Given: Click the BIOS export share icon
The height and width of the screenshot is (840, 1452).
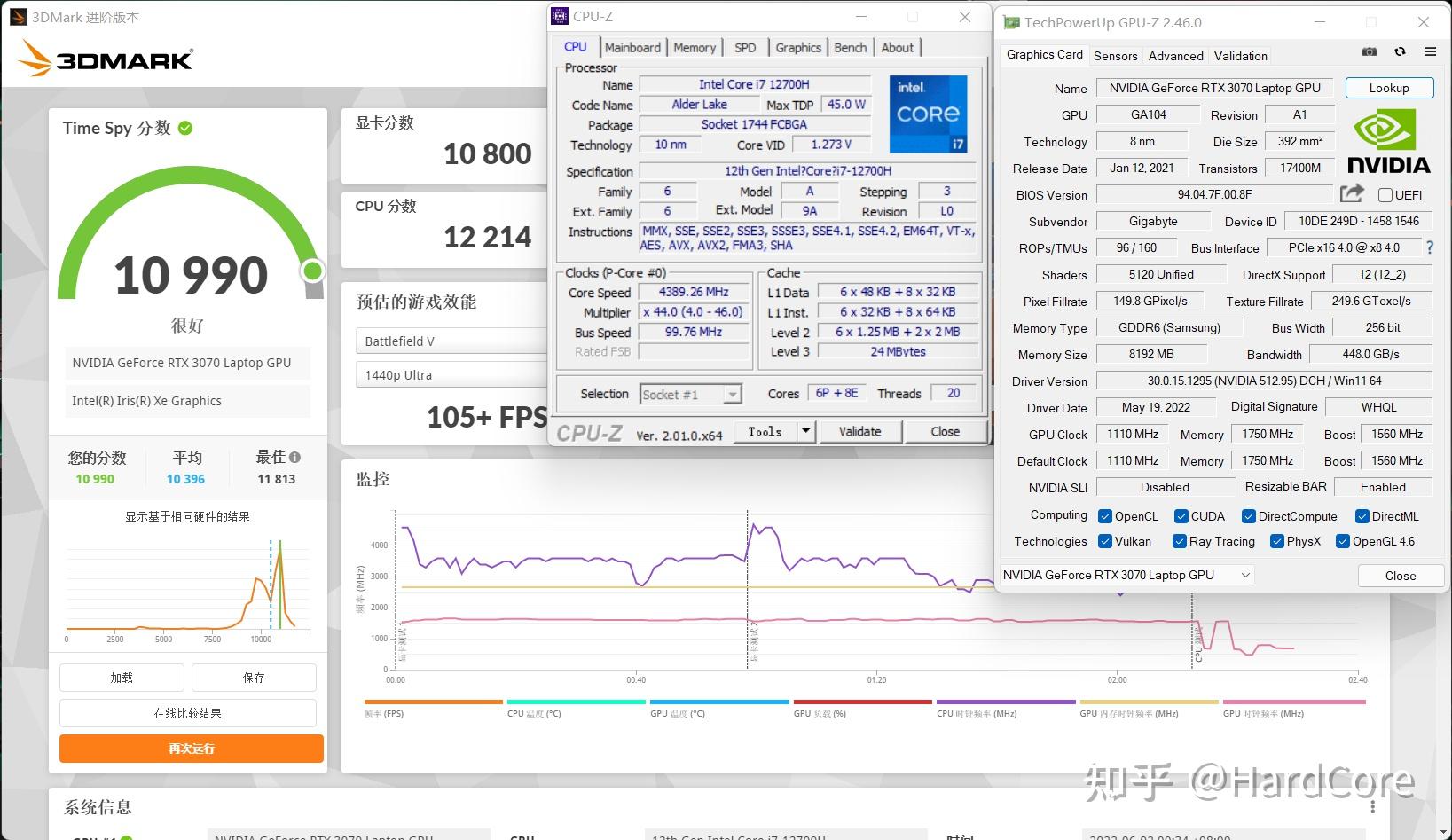Looking at the screenshot, I should click(1352, 192).
